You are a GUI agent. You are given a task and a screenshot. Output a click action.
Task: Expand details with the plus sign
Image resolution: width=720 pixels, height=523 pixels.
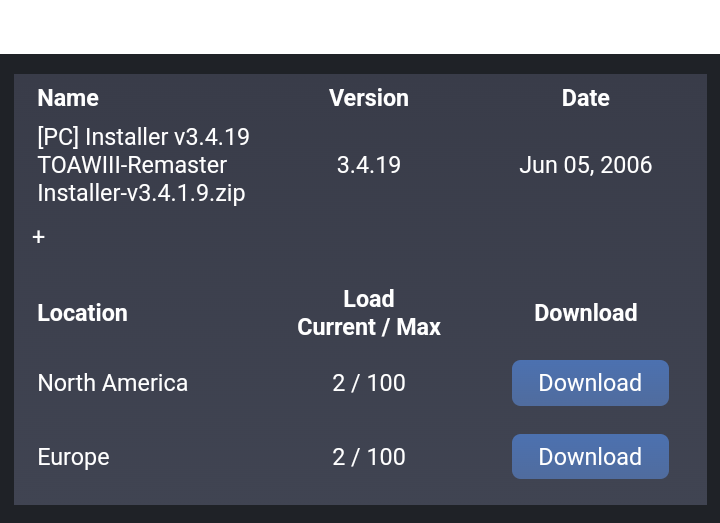[x=39, y=237]
